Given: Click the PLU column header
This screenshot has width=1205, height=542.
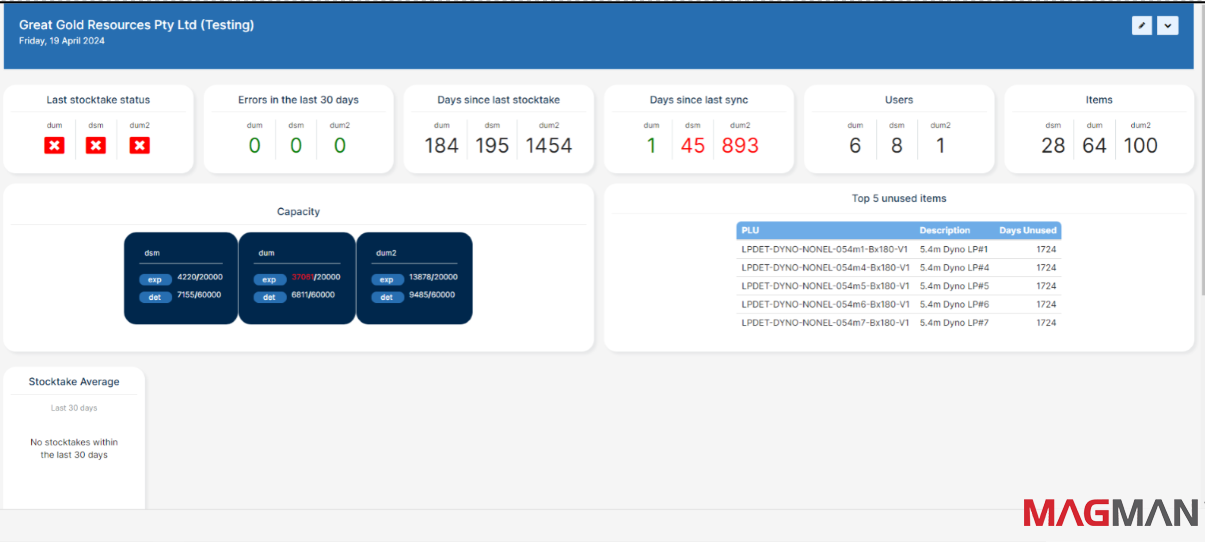Looking at the screenshot, I should pyautogui.click(x=750, y=230).
